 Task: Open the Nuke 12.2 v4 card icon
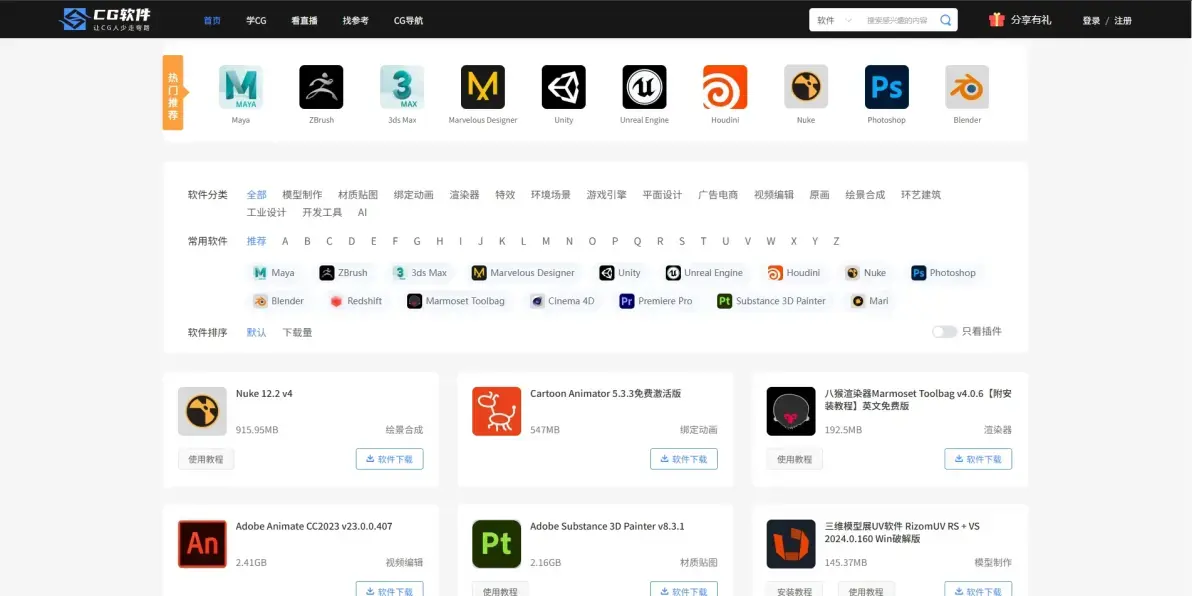click(202, 411)
